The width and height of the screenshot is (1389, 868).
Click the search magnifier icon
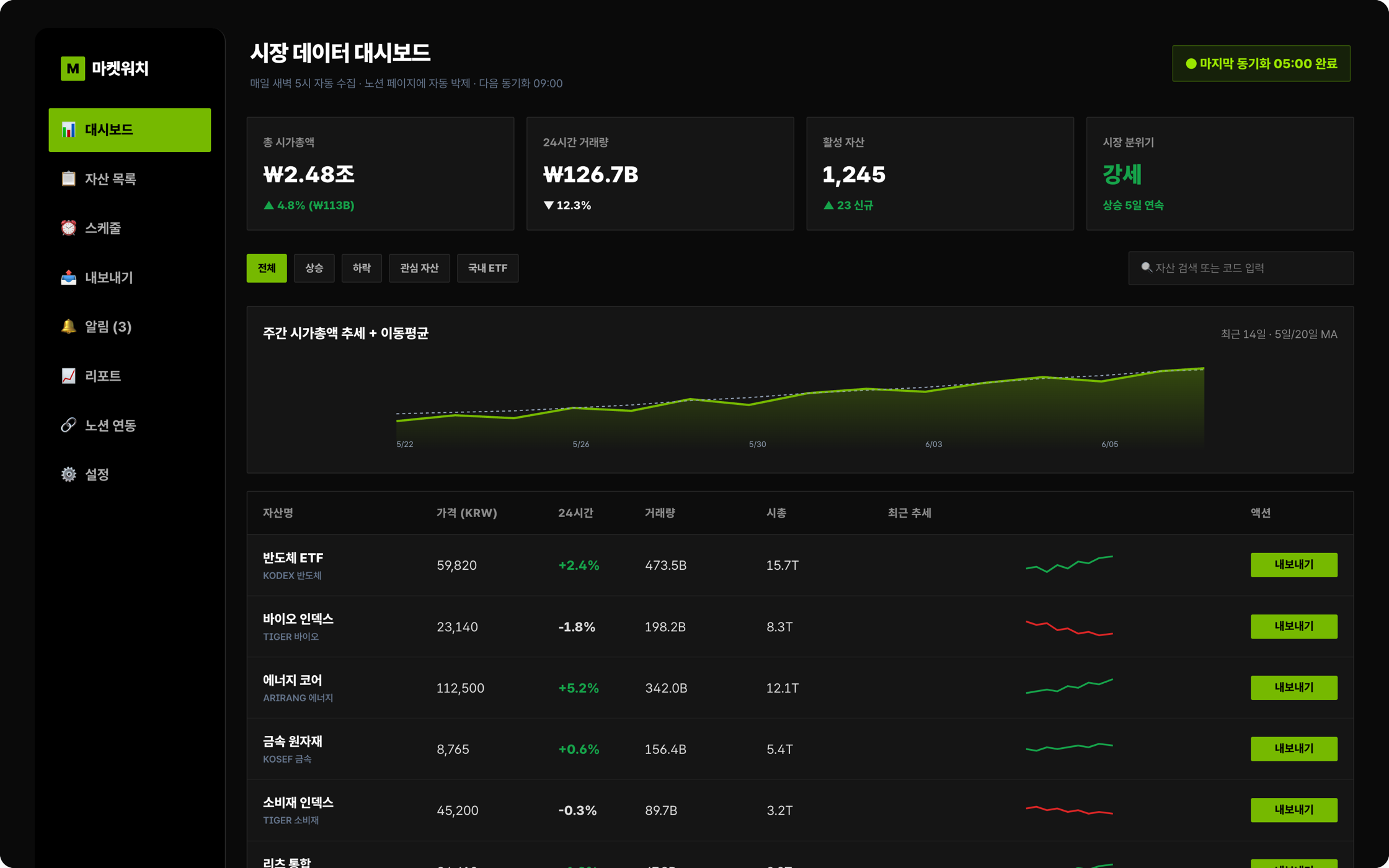[x=1147, y=267]
